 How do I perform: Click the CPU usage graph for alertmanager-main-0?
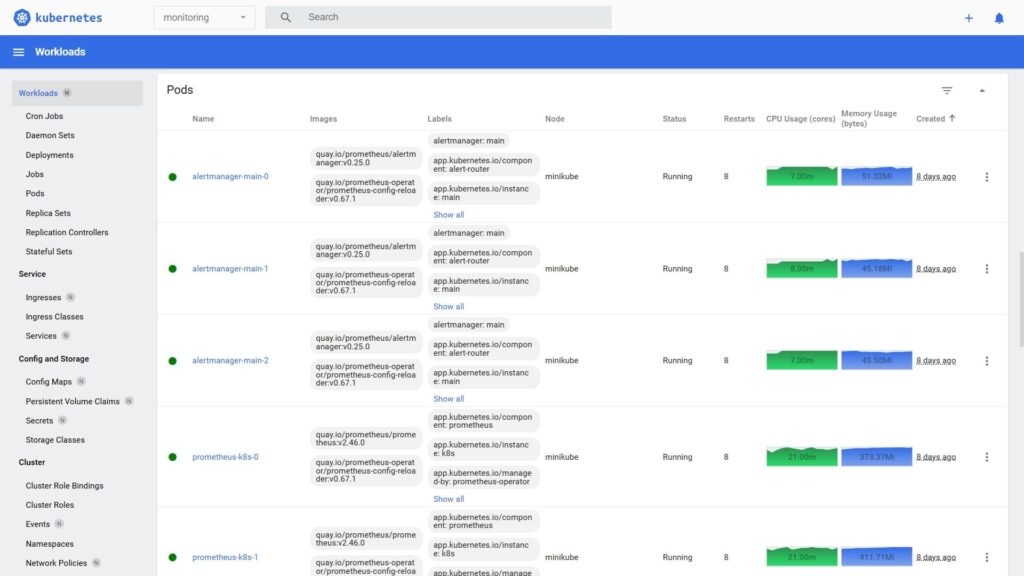801,176
